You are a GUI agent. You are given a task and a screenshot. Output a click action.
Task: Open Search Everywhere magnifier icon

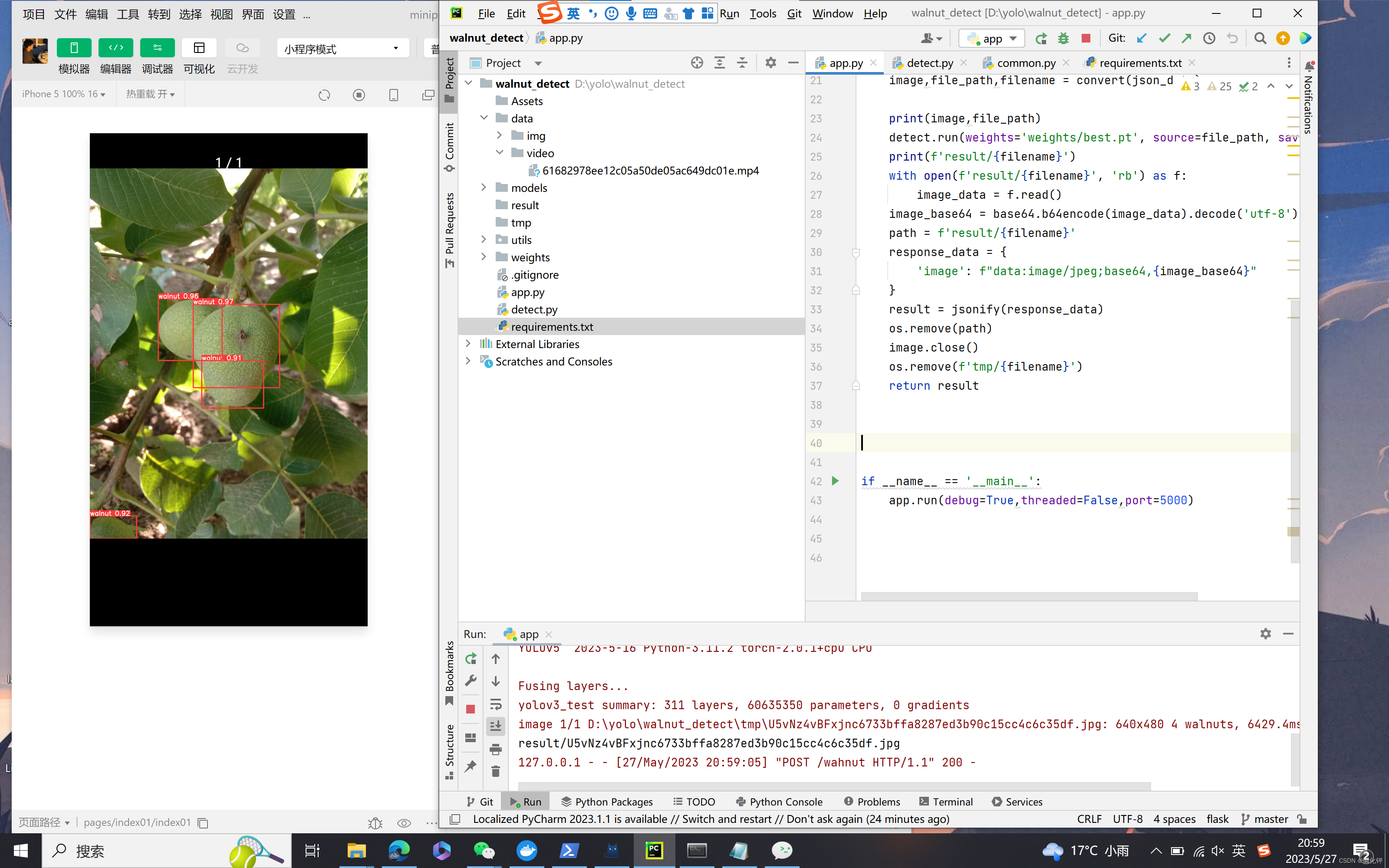point(1260,39)
